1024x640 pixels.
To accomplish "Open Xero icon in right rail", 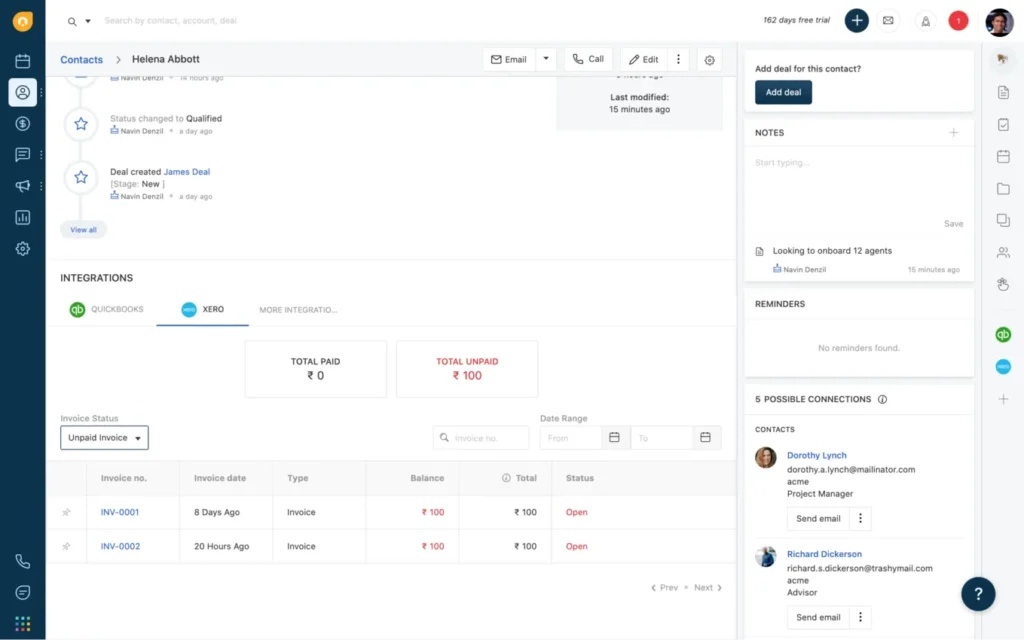I will (1003, 367).
